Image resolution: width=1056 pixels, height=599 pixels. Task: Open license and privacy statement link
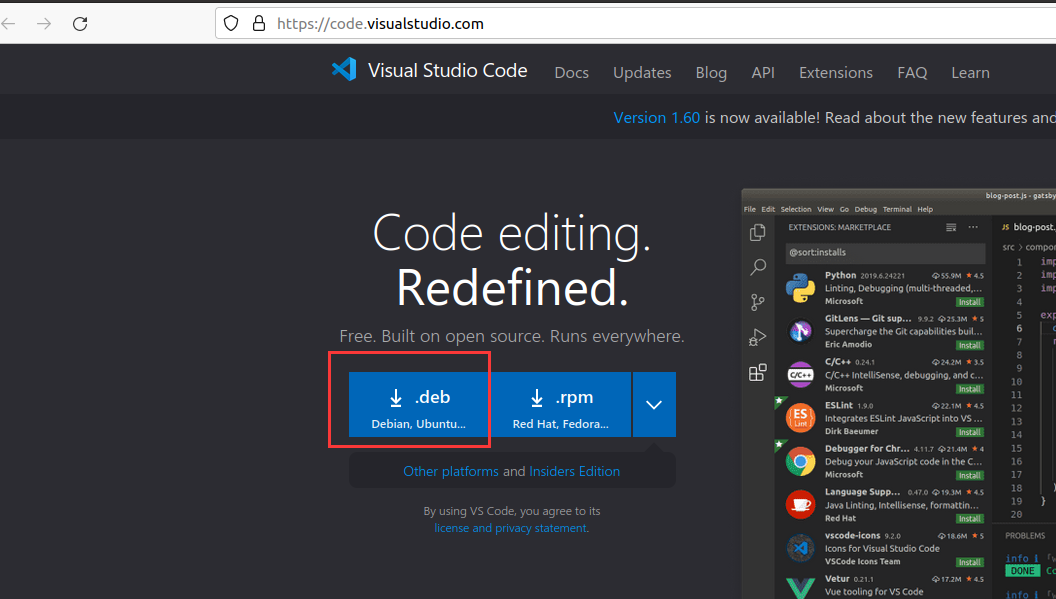[x=510, y=528]
